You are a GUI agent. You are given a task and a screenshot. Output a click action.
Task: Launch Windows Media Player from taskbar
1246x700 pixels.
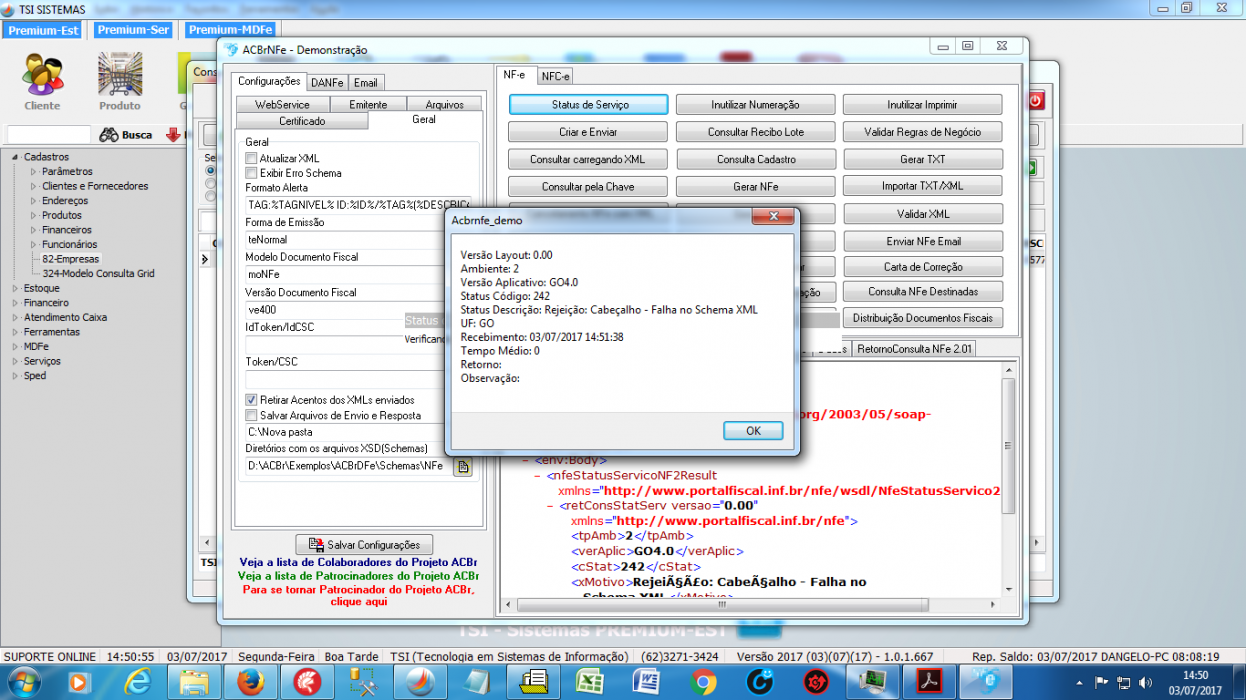point(78,683)
